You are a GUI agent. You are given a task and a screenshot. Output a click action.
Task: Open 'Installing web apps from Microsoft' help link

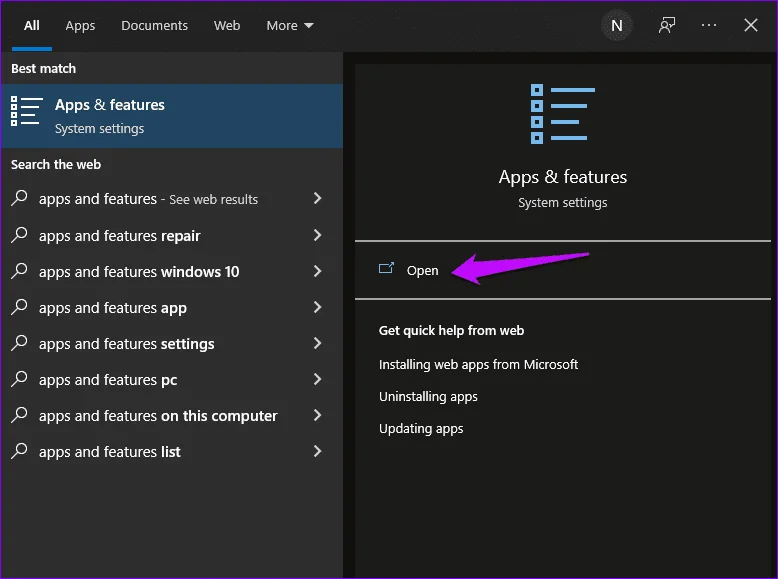(478, 365)
